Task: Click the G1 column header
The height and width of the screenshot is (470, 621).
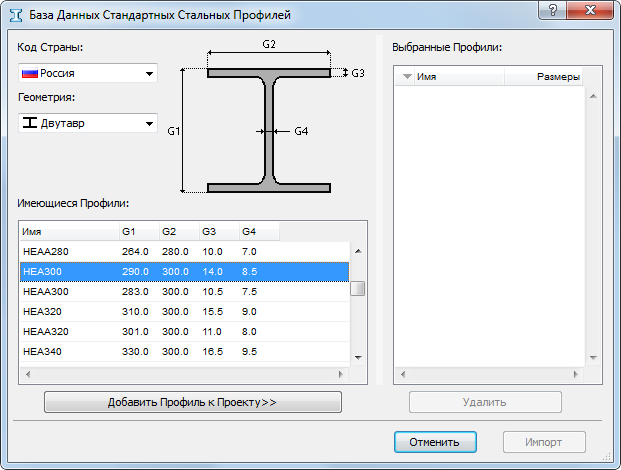Action: point(139,232)
